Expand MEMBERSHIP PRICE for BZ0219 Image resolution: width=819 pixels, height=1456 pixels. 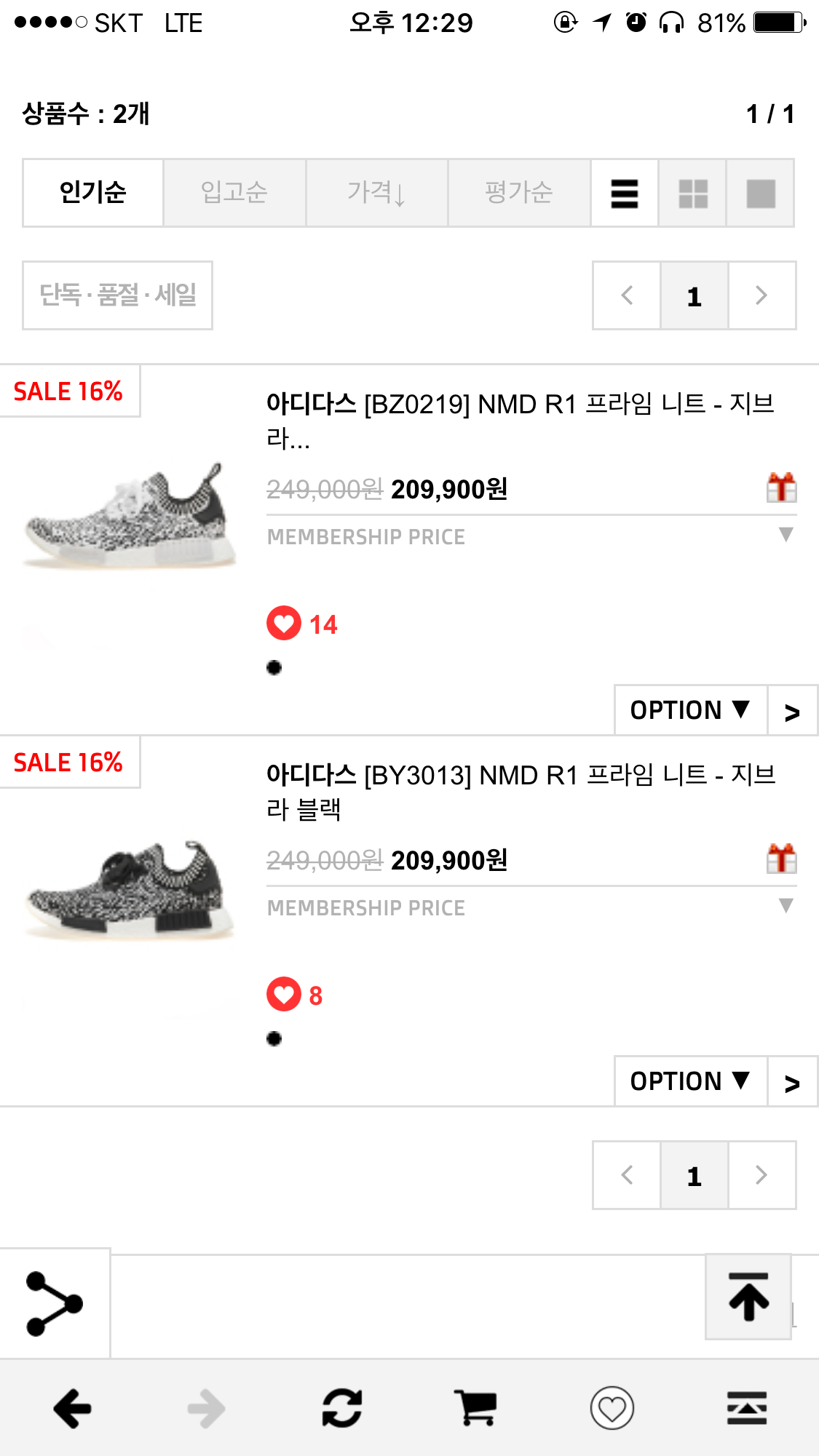coord(786,536)
